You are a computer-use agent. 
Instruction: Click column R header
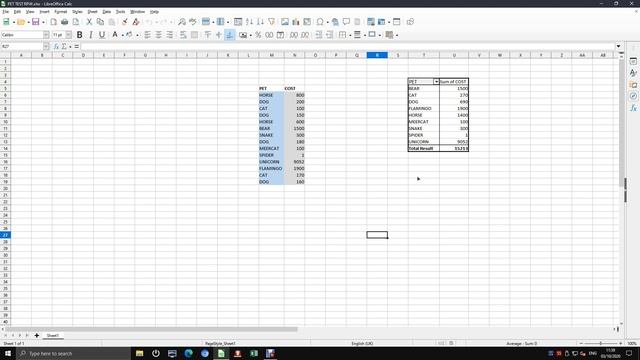pos(377,55)
